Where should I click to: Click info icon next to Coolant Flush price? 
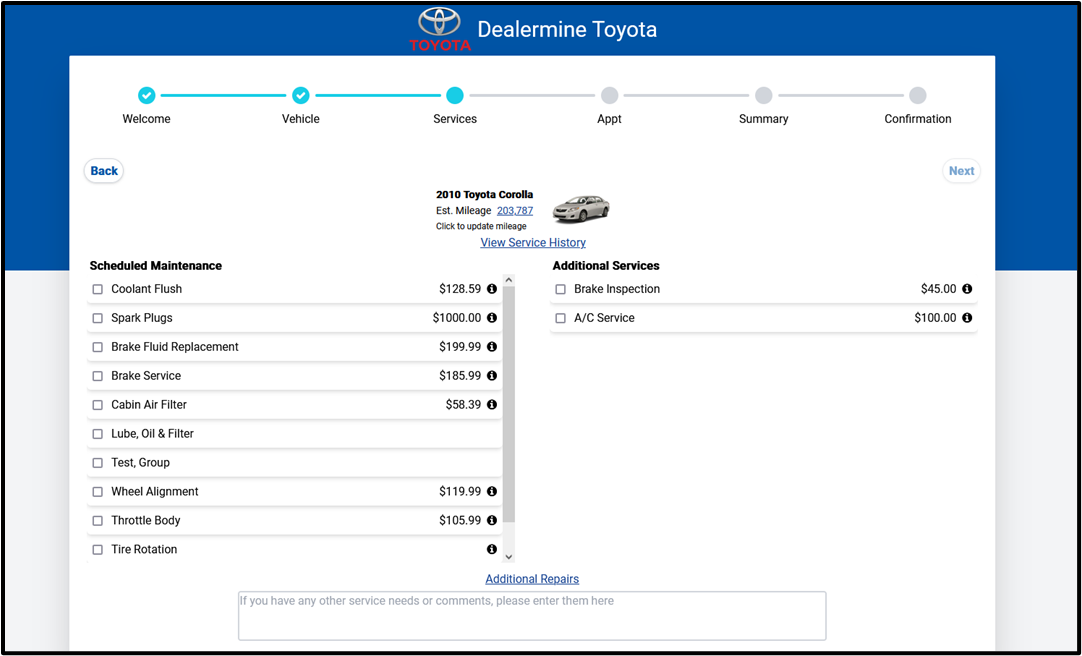[492, 289]
